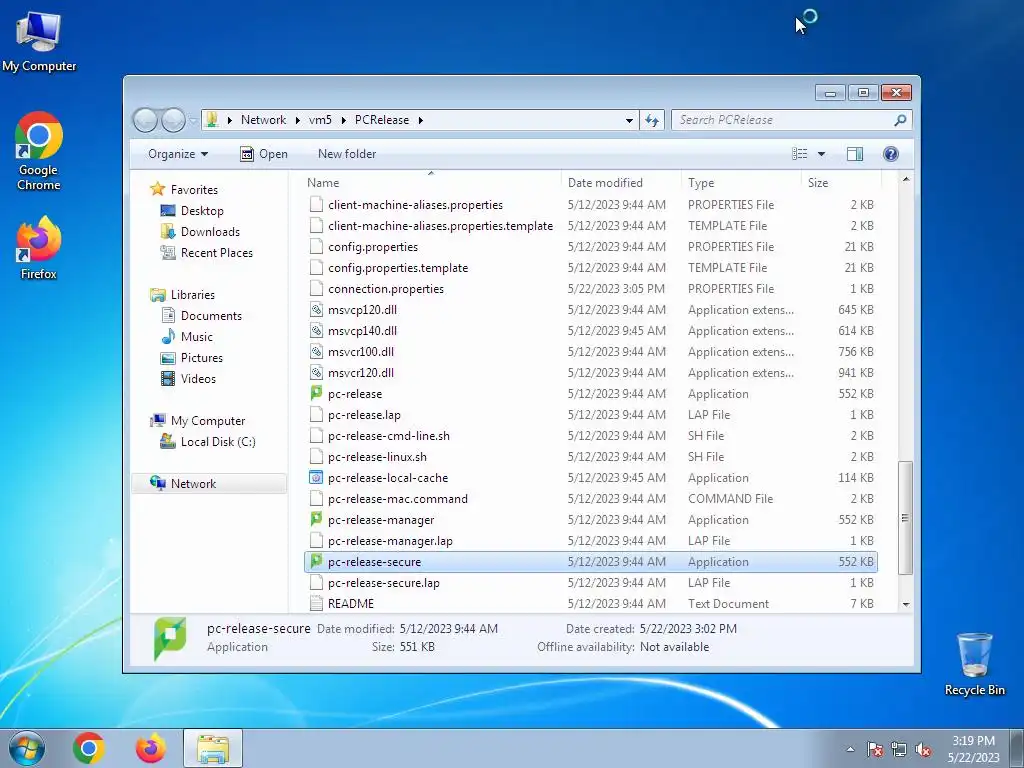The width and height of the screenshot is (1024, 768).
Task: Click the network status tray icon
Action: pos(899,750)
